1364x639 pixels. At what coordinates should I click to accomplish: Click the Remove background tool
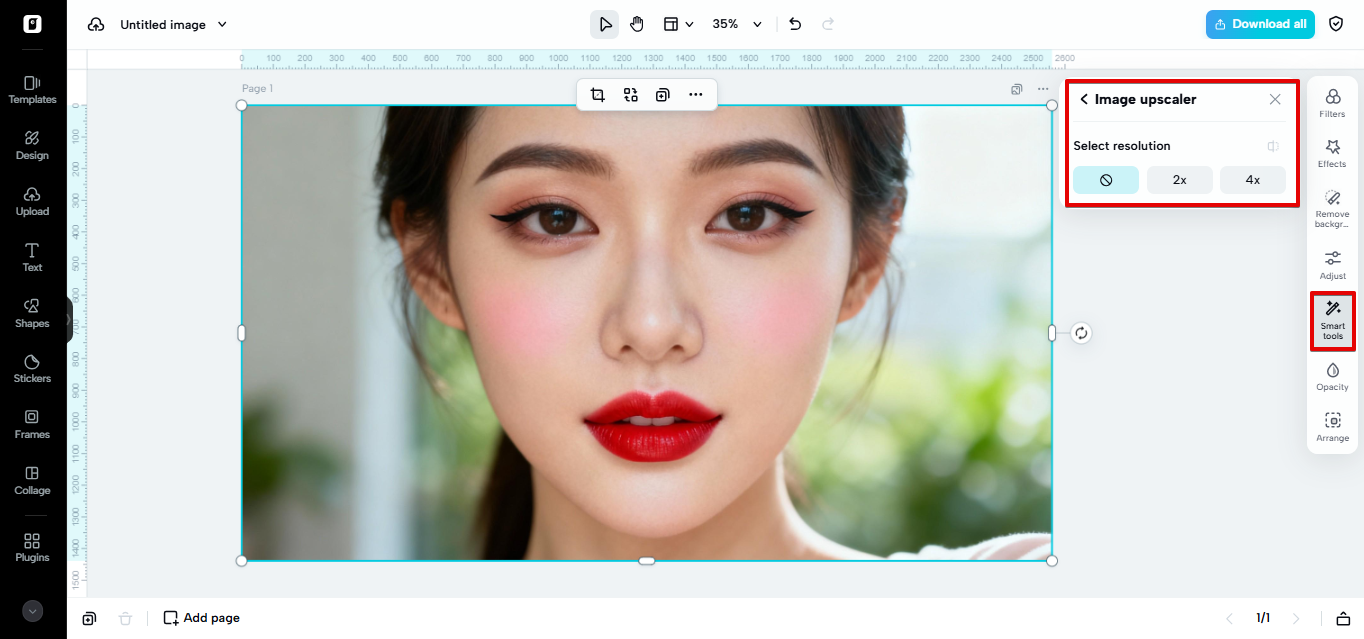click(1332, 207)
